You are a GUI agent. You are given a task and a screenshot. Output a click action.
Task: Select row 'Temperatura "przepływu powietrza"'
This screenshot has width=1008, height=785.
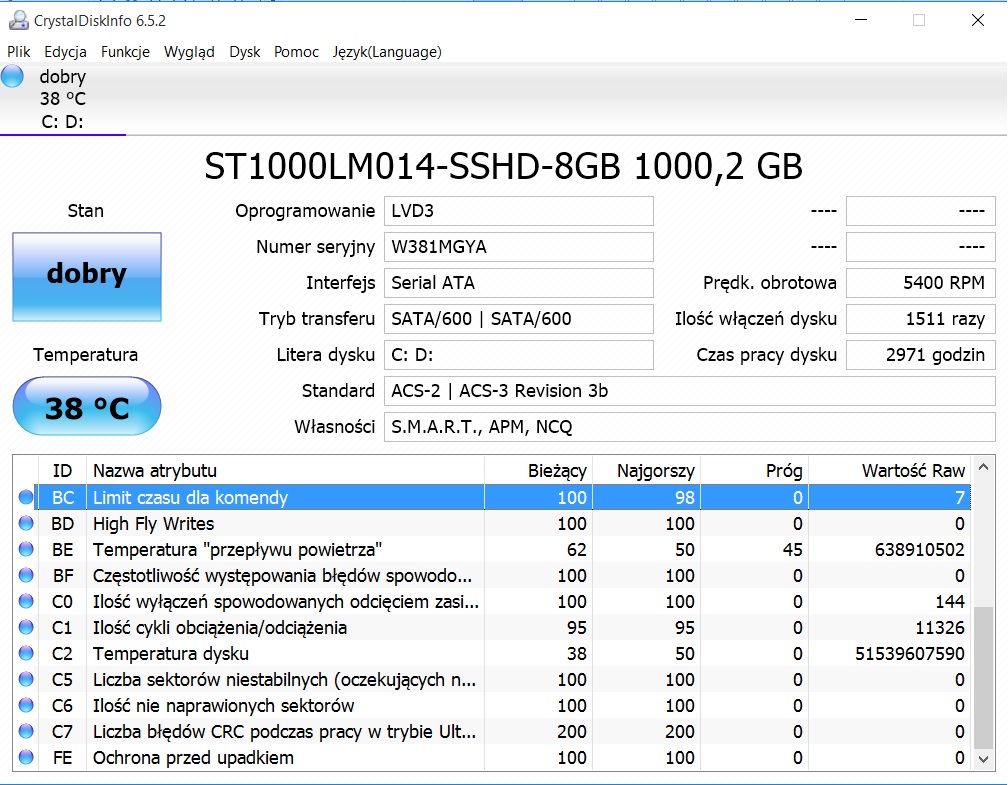tap(492, 549)
